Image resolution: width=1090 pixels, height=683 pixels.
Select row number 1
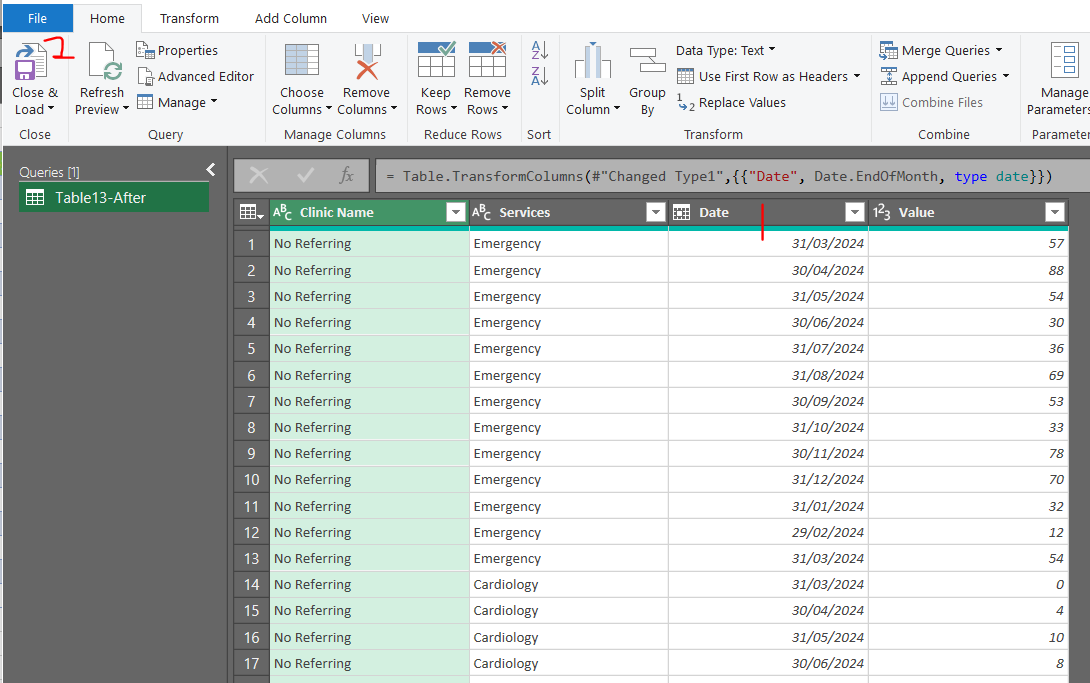[251, 244]
